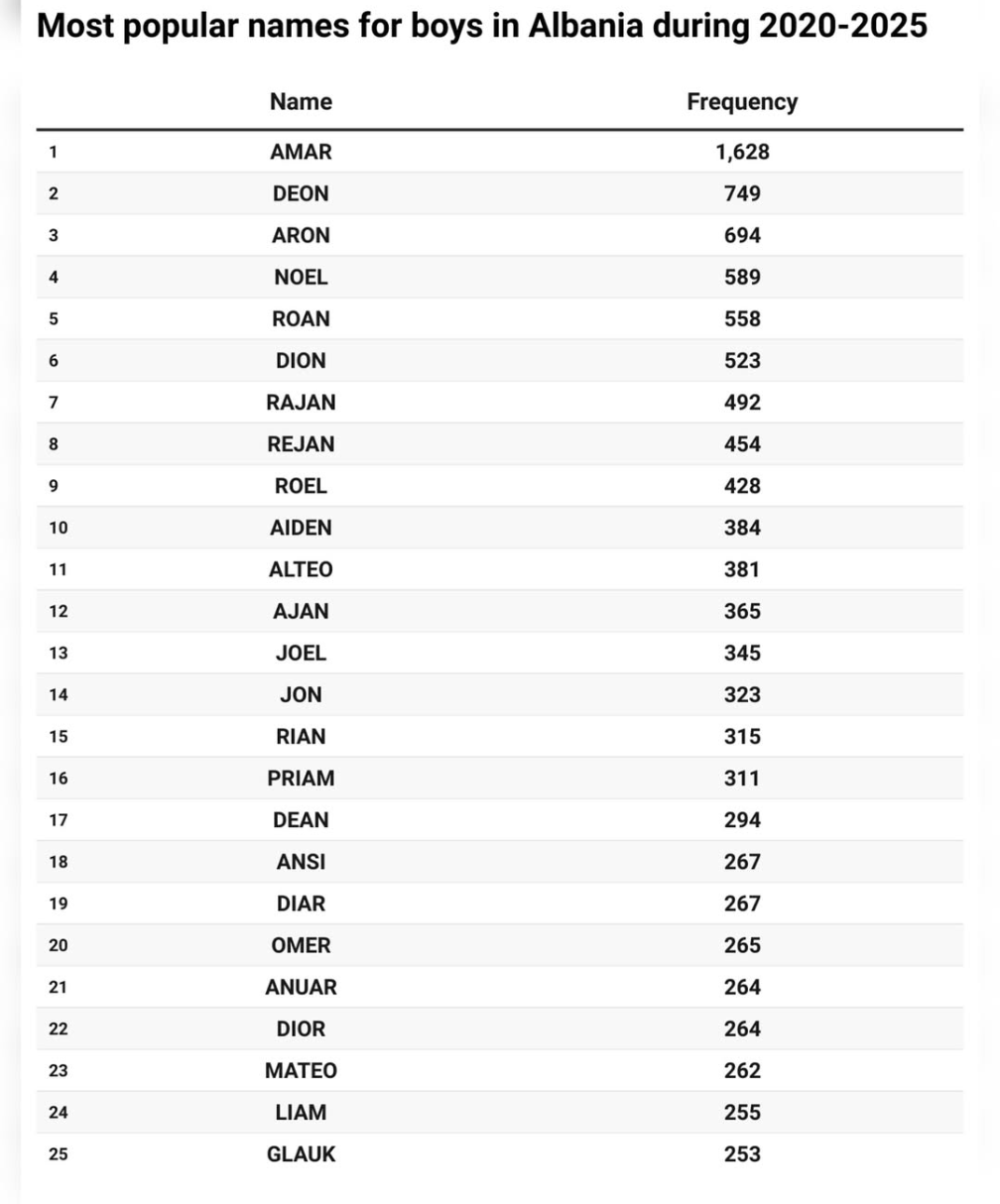Click the name ANSI
The height and width of the screenshot is (1204, 1000).
click(x=301, y=862)
